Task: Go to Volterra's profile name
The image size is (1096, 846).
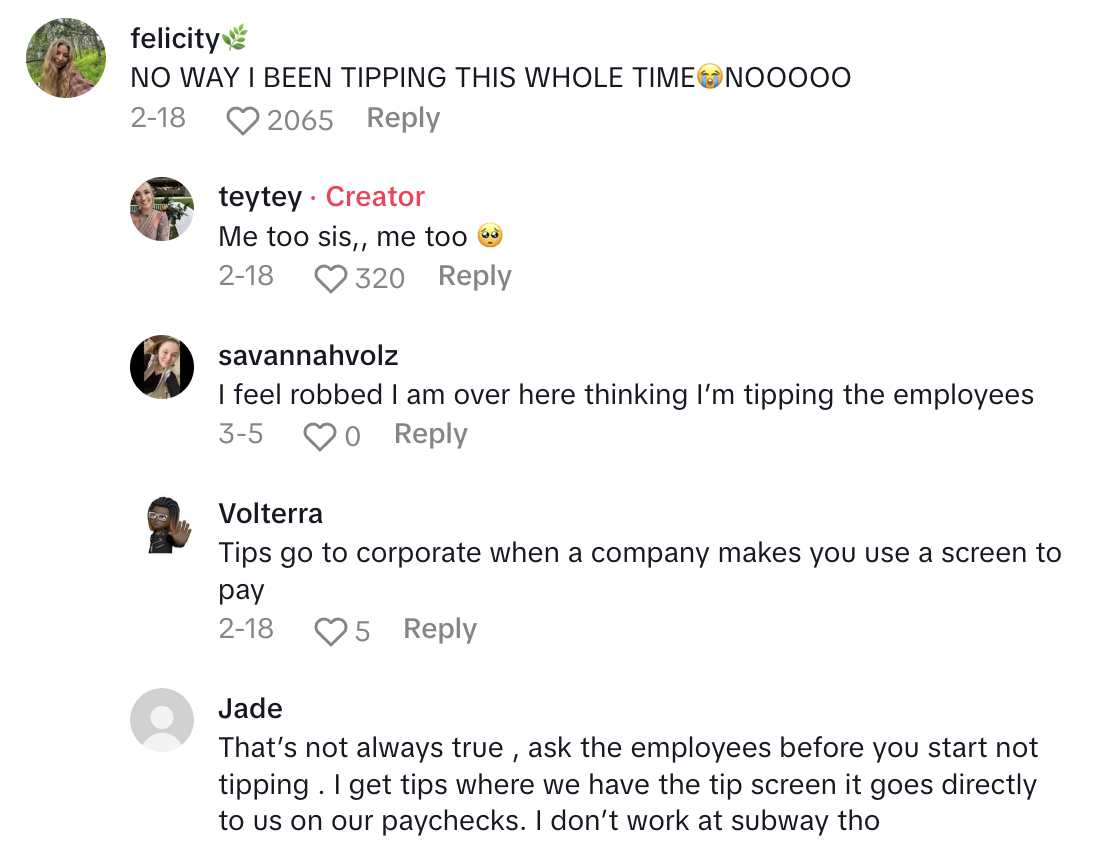Action: tap(270, 513)
